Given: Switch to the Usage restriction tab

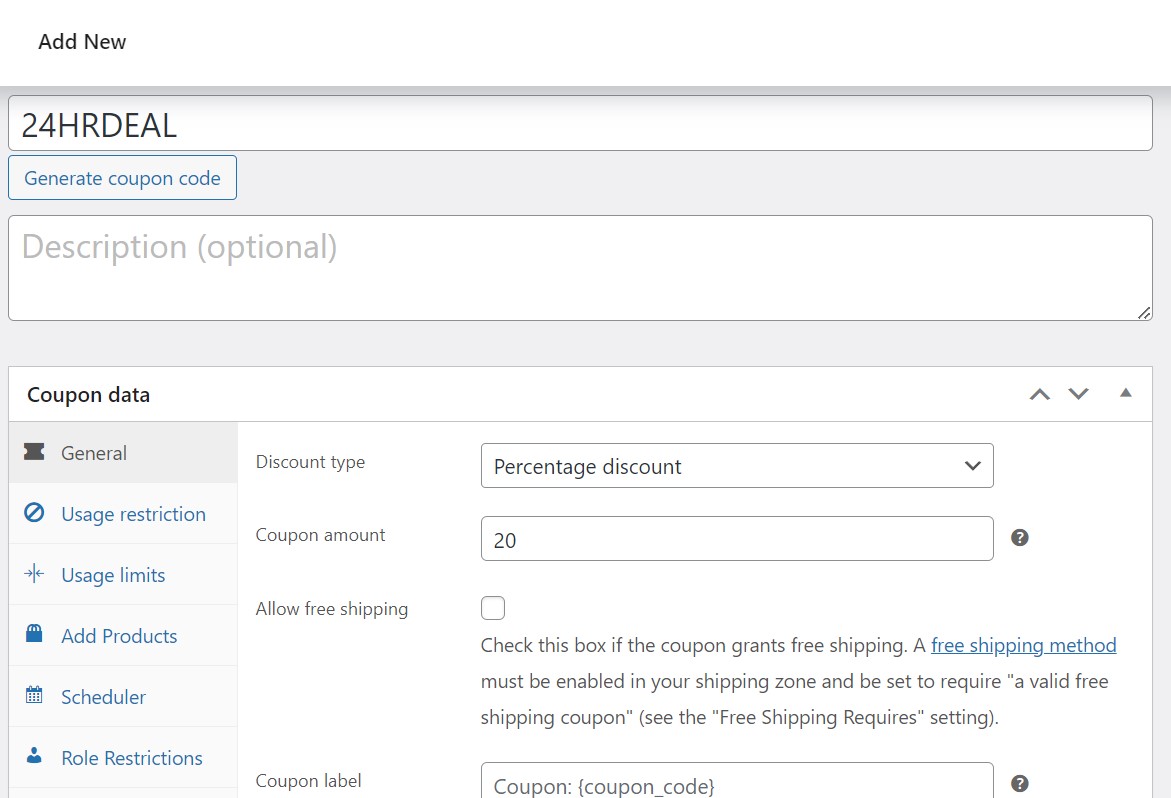Looking at the screenshot, I should 133,514.
